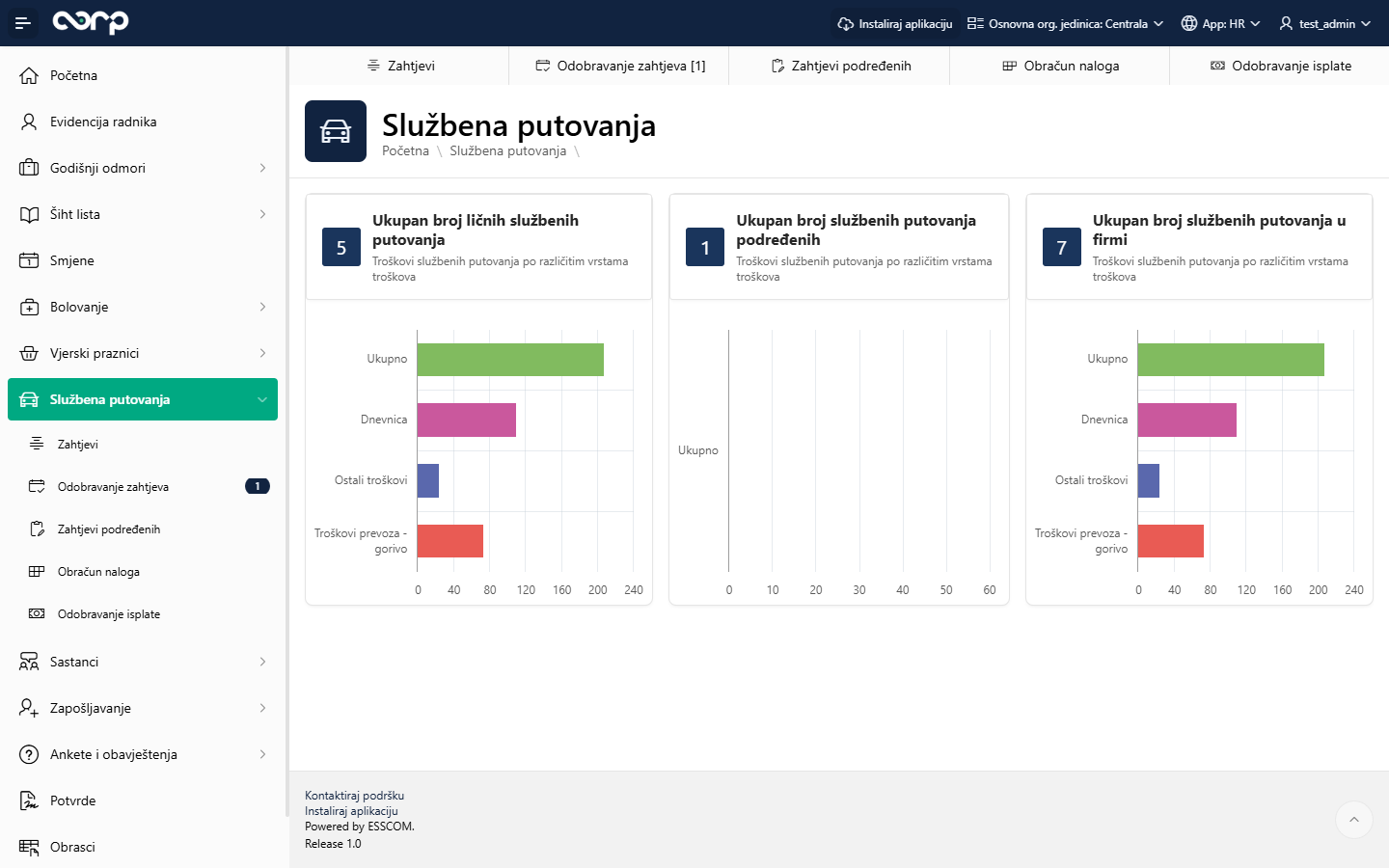
Task: Click the Potvrde document icon in sidebar
Action: (29, 800)
